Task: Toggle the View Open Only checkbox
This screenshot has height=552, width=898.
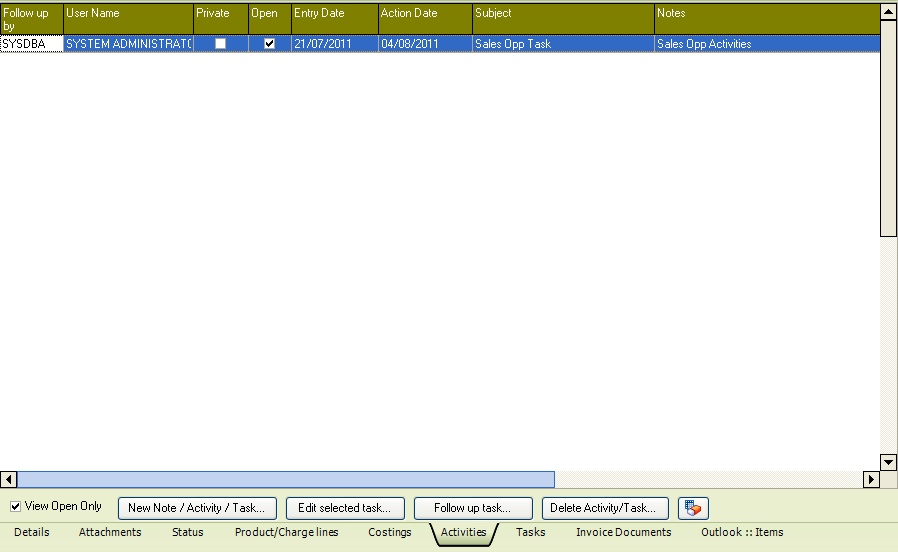Action: click(x=15, y=507)
